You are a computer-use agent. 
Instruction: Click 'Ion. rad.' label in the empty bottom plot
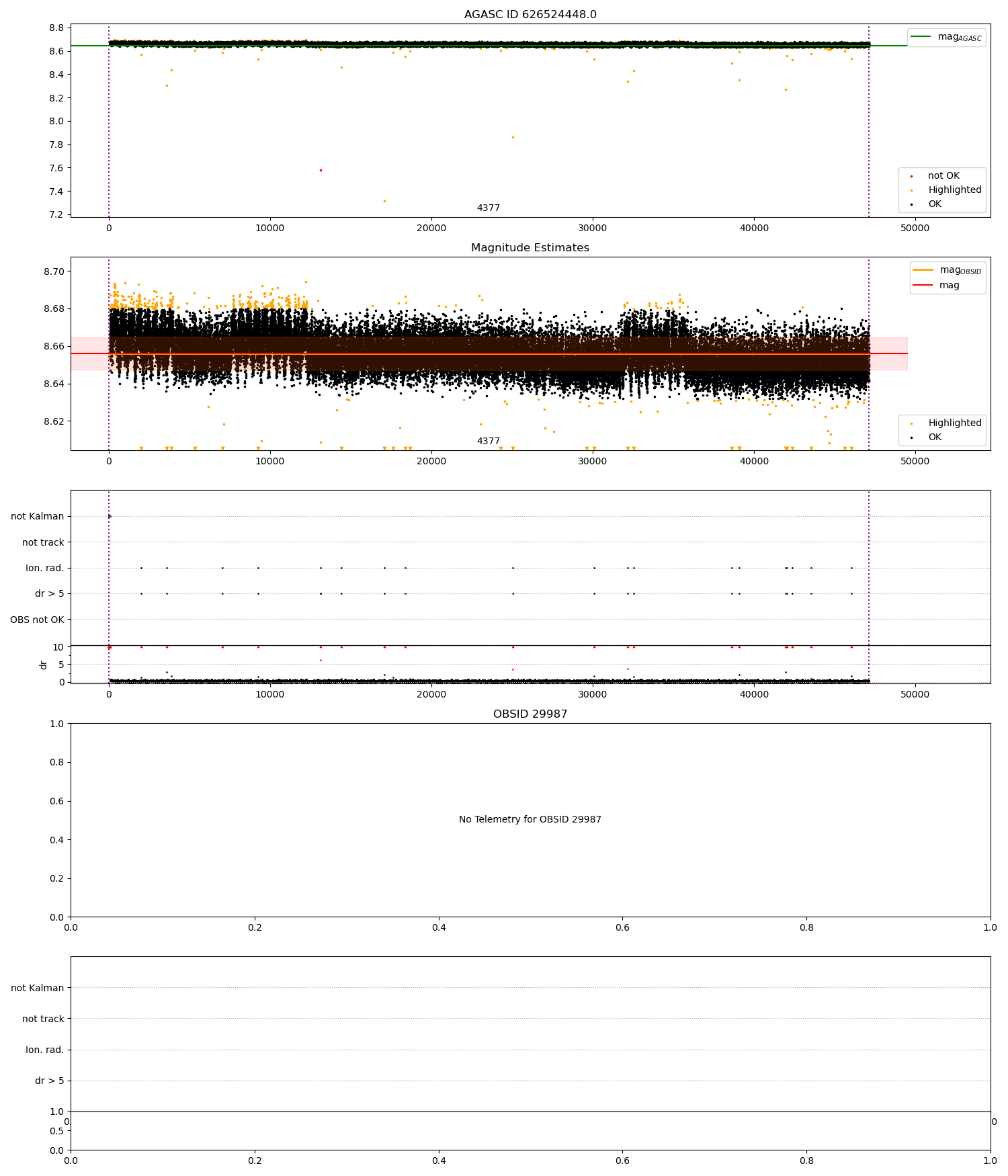pos(45,1050)
